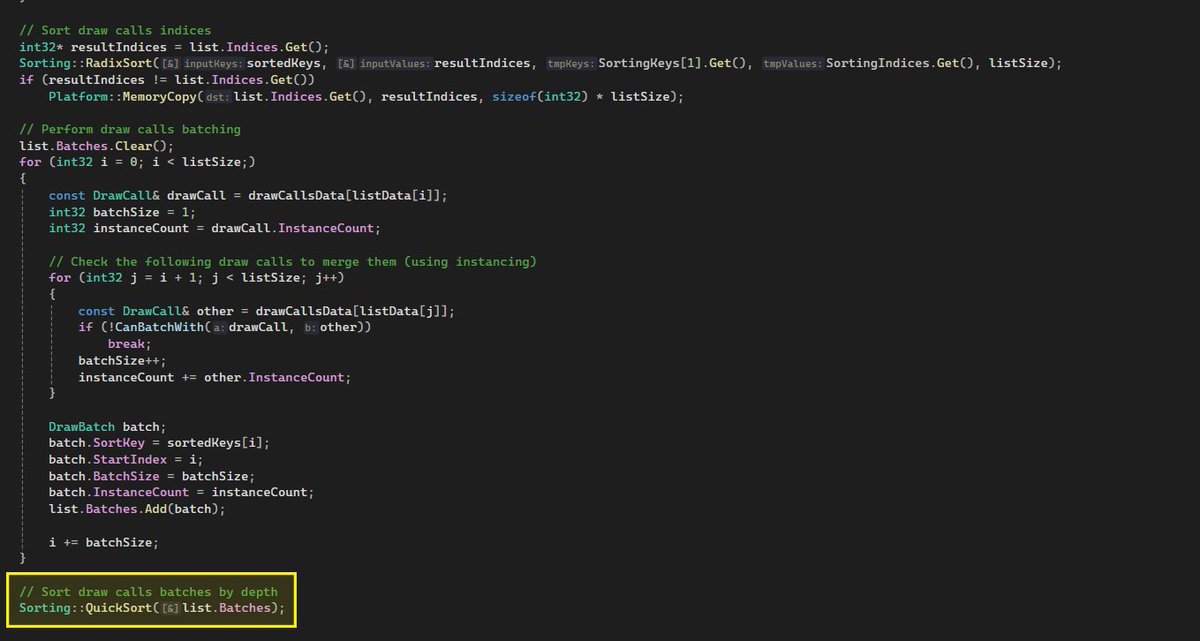Image resolution: width=1200 pixels, height=641 pixels.
Task: Click comment '// Sort draw calls batches by depth'
Action: click(x=148, y=591)
